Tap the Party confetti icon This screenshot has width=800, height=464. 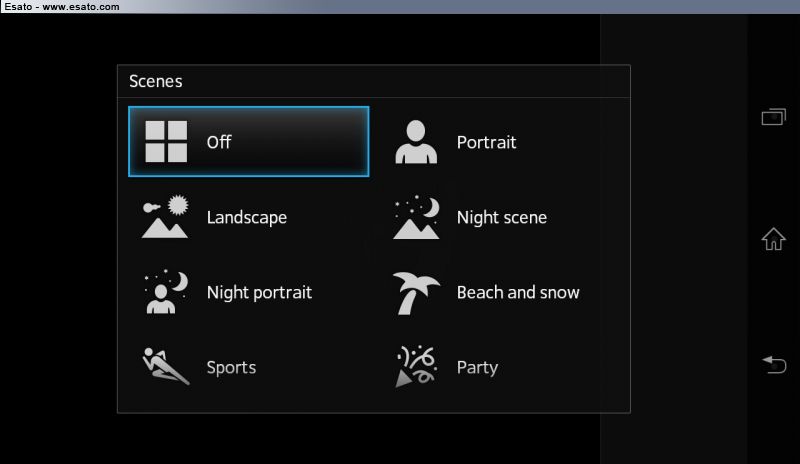click(416, 366)
